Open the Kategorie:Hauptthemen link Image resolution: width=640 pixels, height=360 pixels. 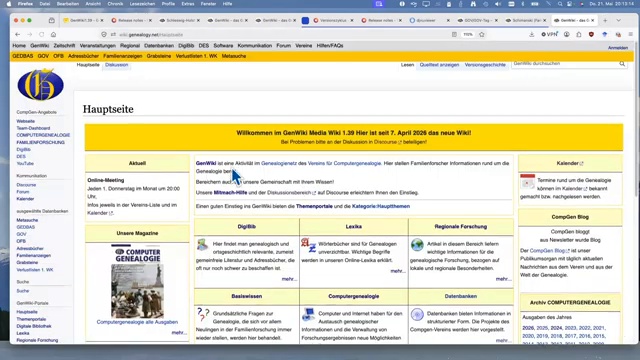tap(381, 207)
